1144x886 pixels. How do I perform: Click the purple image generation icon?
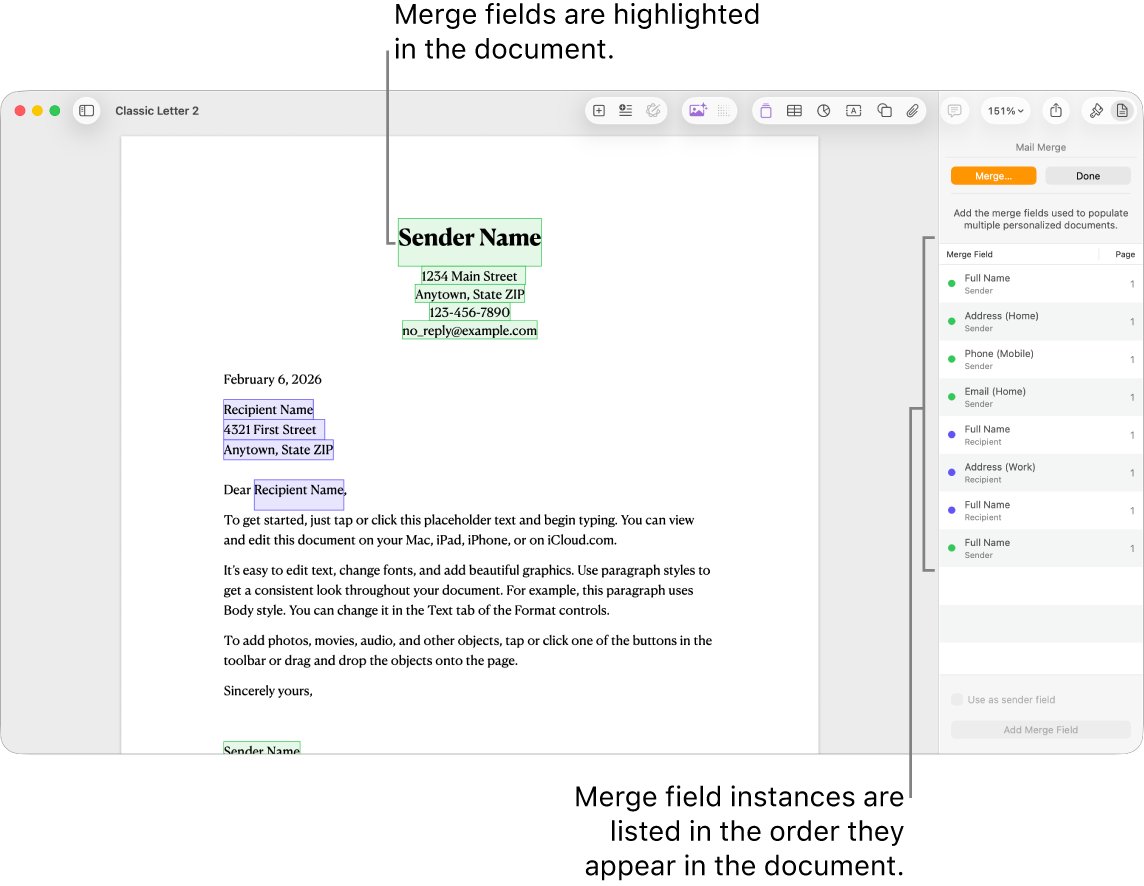[x=697, y=111]
